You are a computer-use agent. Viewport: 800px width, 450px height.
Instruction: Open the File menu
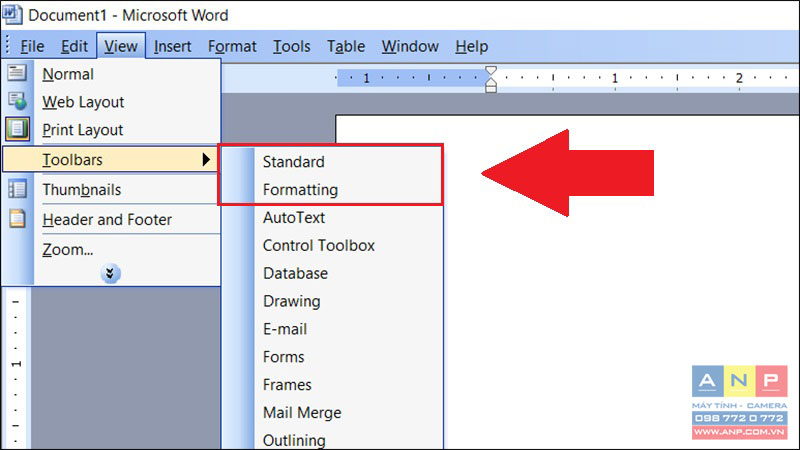pyautogui.click(x=32, y=46)
